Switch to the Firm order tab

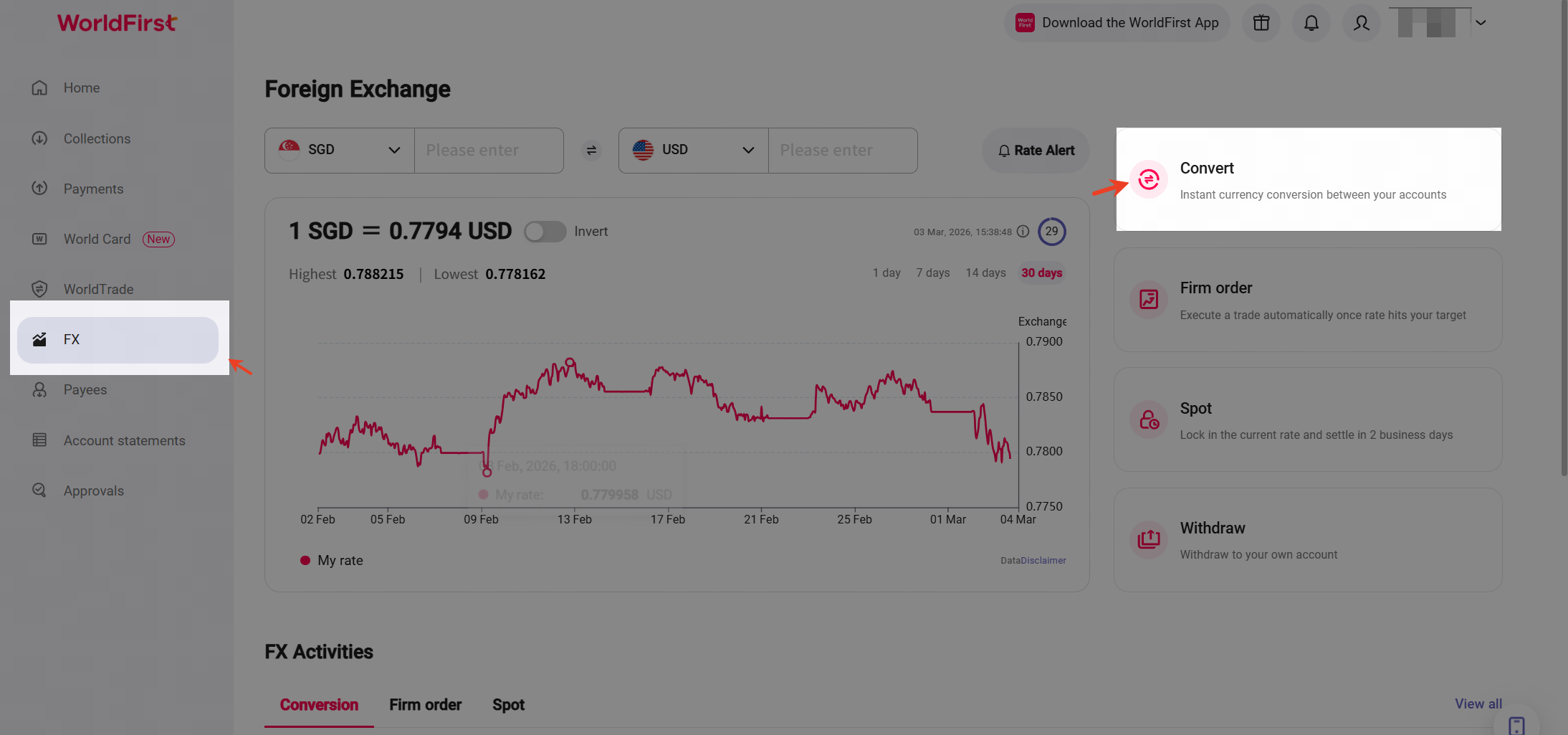pos(425,705)
